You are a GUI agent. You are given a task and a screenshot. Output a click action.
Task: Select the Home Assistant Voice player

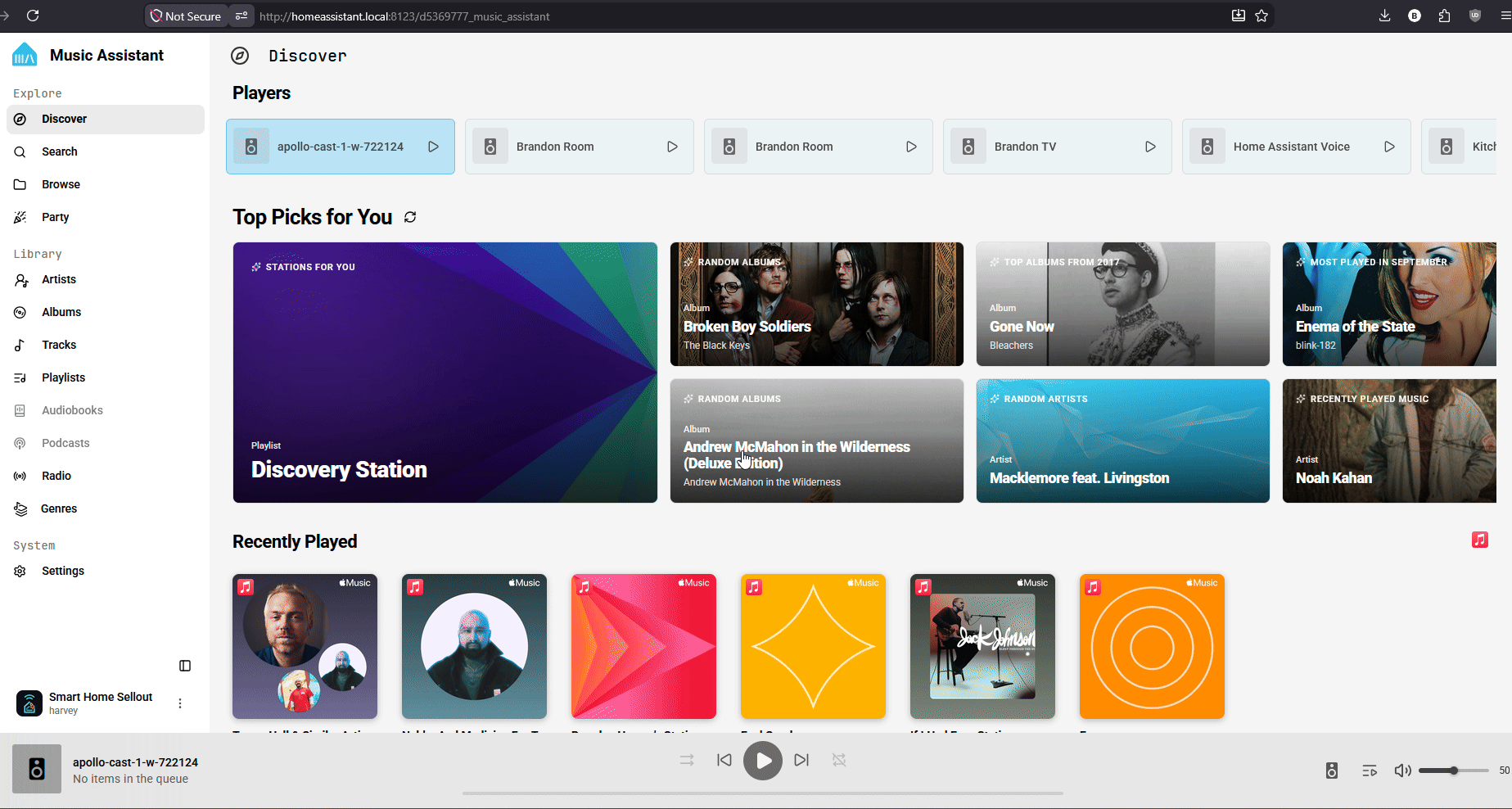pyautogui.click(x=1297, y=147)
